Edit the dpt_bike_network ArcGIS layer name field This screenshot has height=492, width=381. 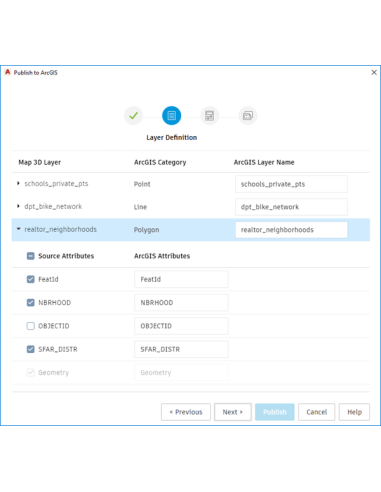(291, 207)
